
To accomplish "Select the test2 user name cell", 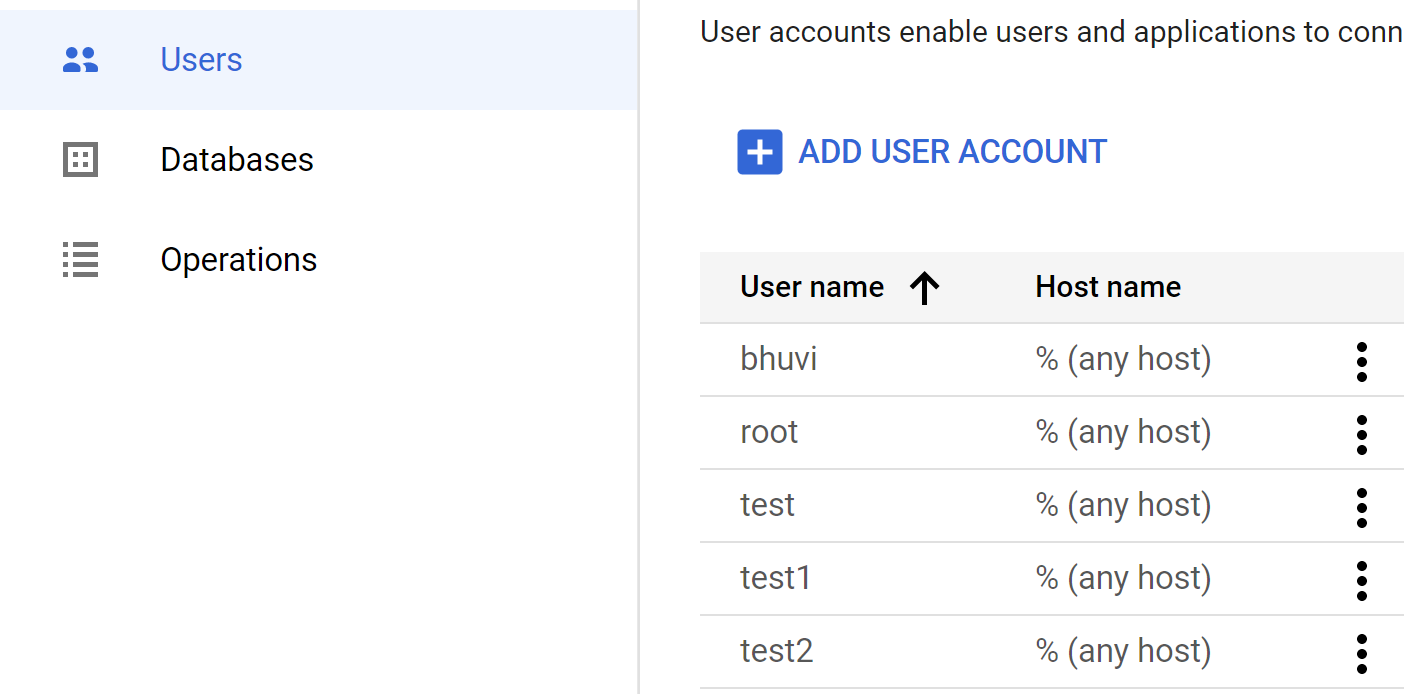I will click(x=776, y=651).
